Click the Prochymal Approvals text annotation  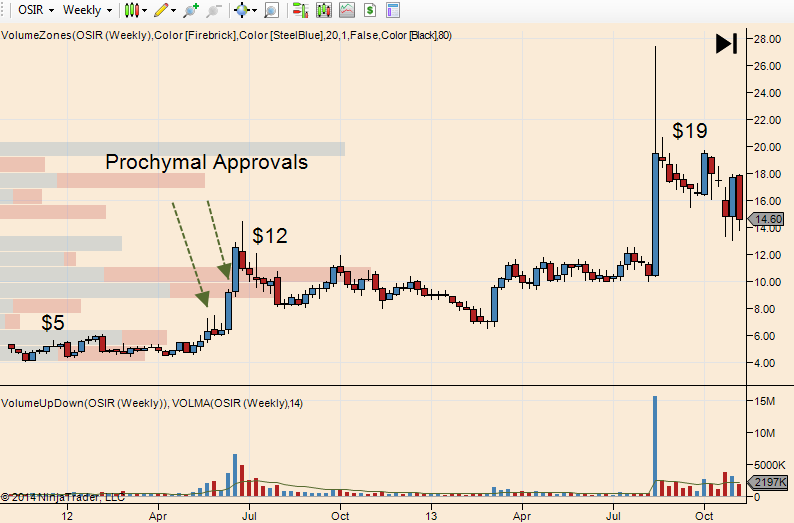click(207, 162)
